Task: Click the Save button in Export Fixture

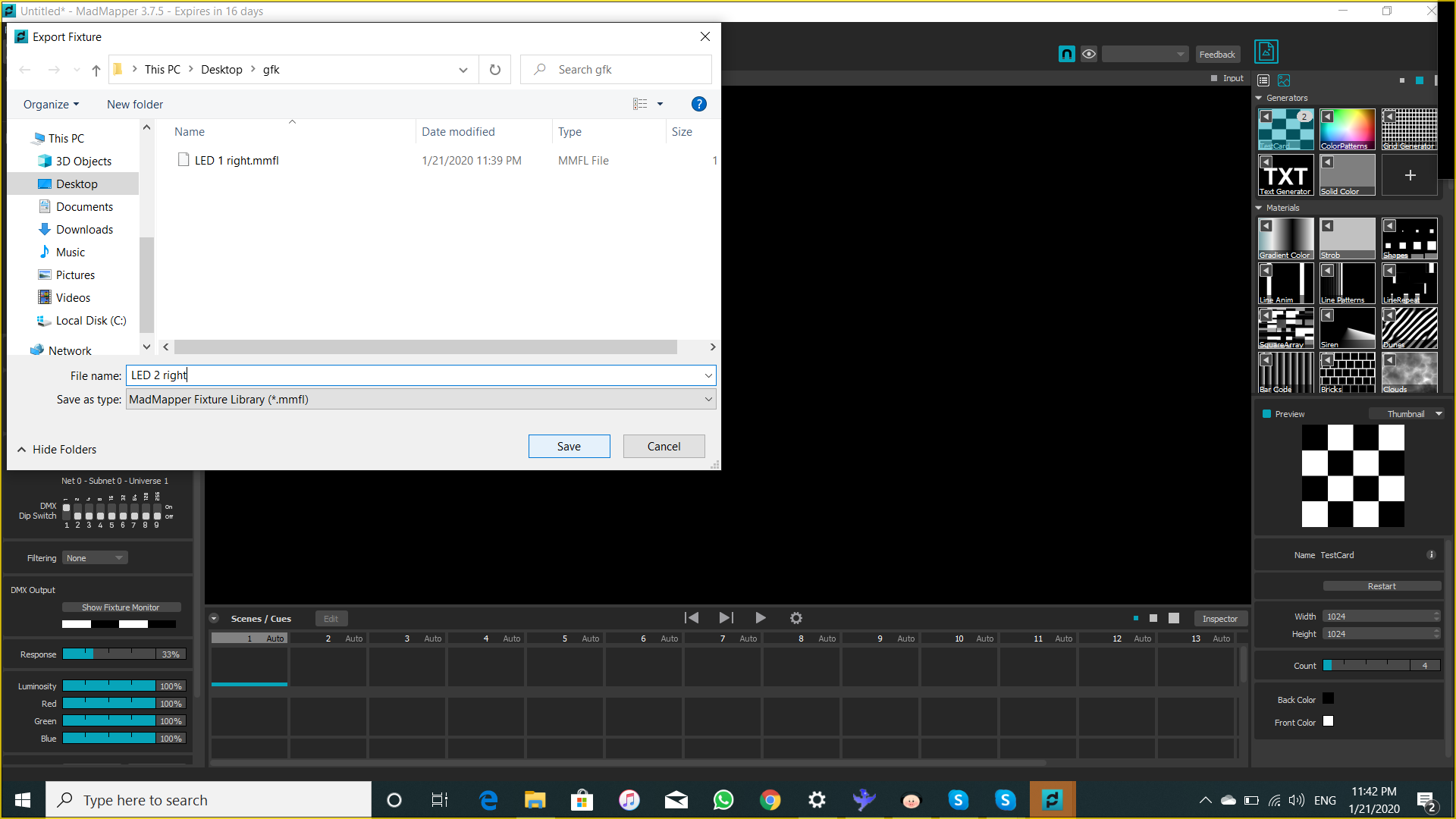Action: (569, 446)
